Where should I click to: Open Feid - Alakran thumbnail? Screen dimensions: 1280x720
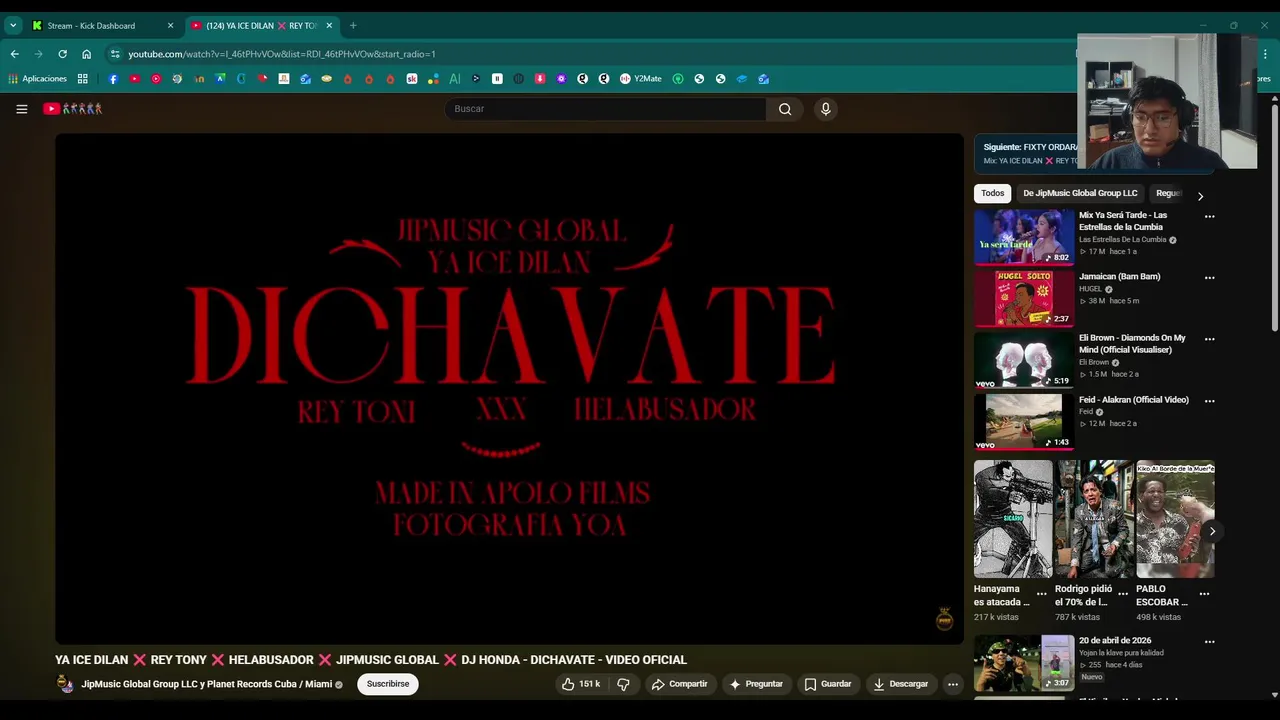click(x=1024, y=421)
